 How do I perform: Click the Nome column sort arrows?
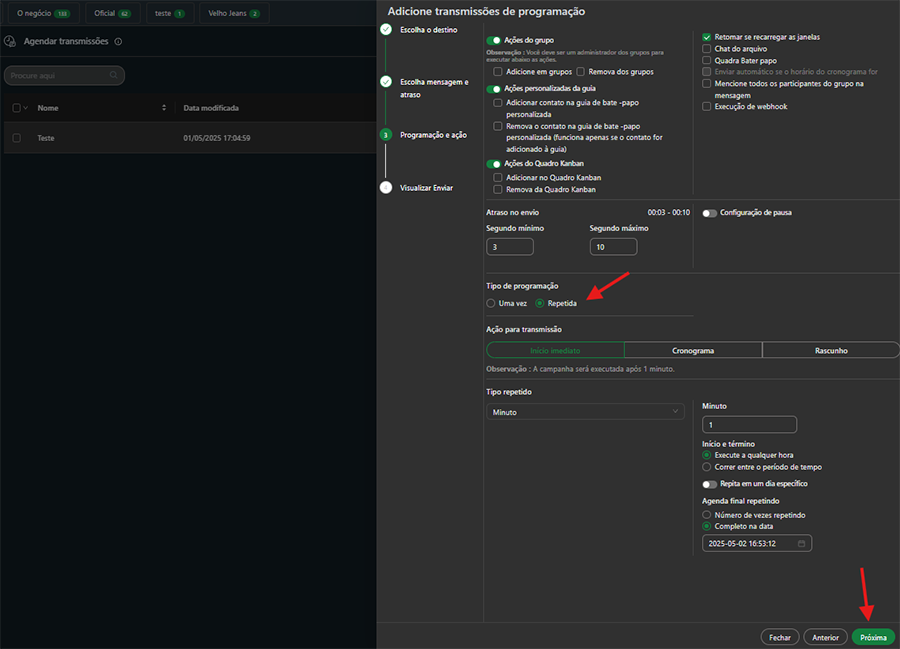[164, 108]
